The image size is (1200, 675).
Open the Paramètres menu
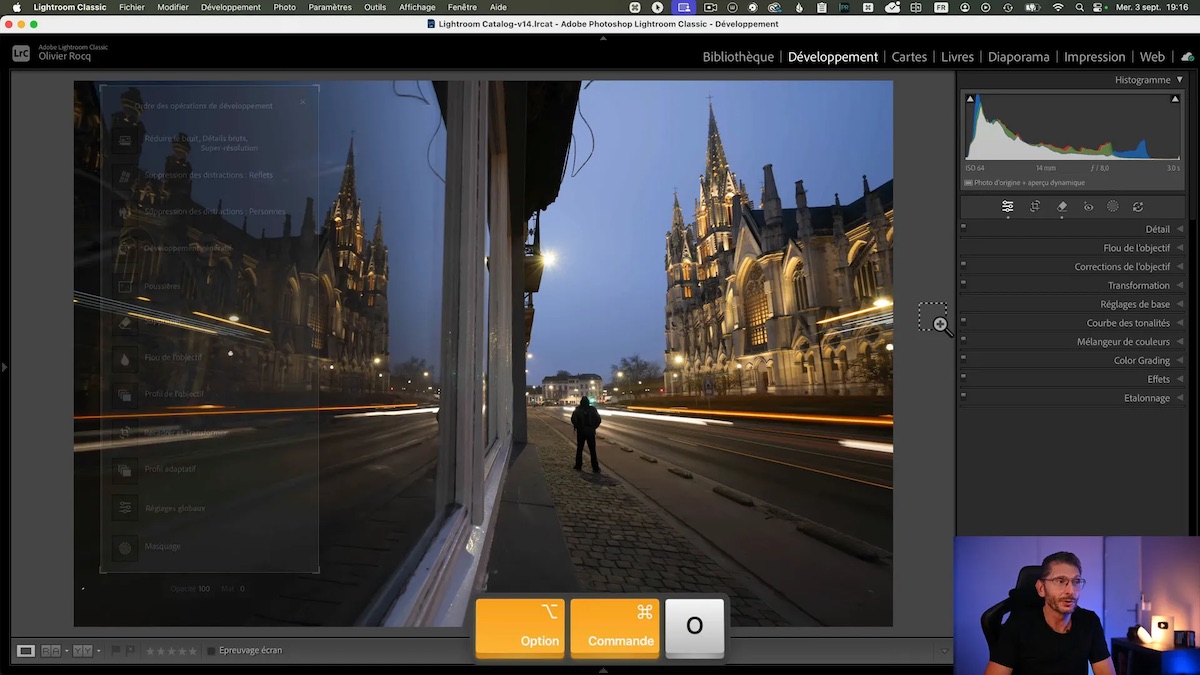pyautogui.click(x=330, y=7)
